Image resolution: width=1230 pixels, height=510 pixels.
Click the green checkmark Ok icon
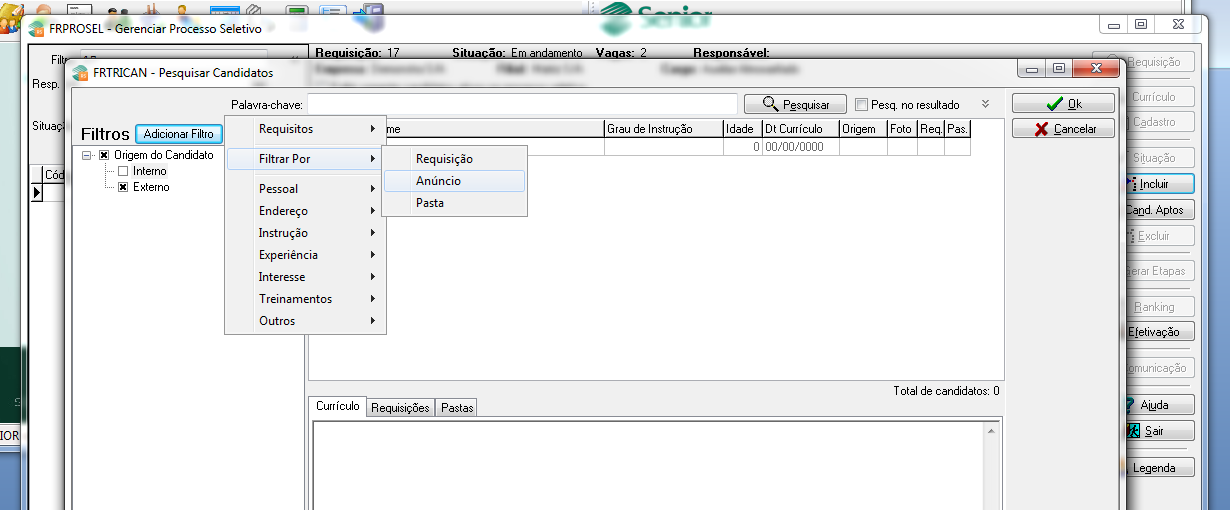pos(1054,104)
